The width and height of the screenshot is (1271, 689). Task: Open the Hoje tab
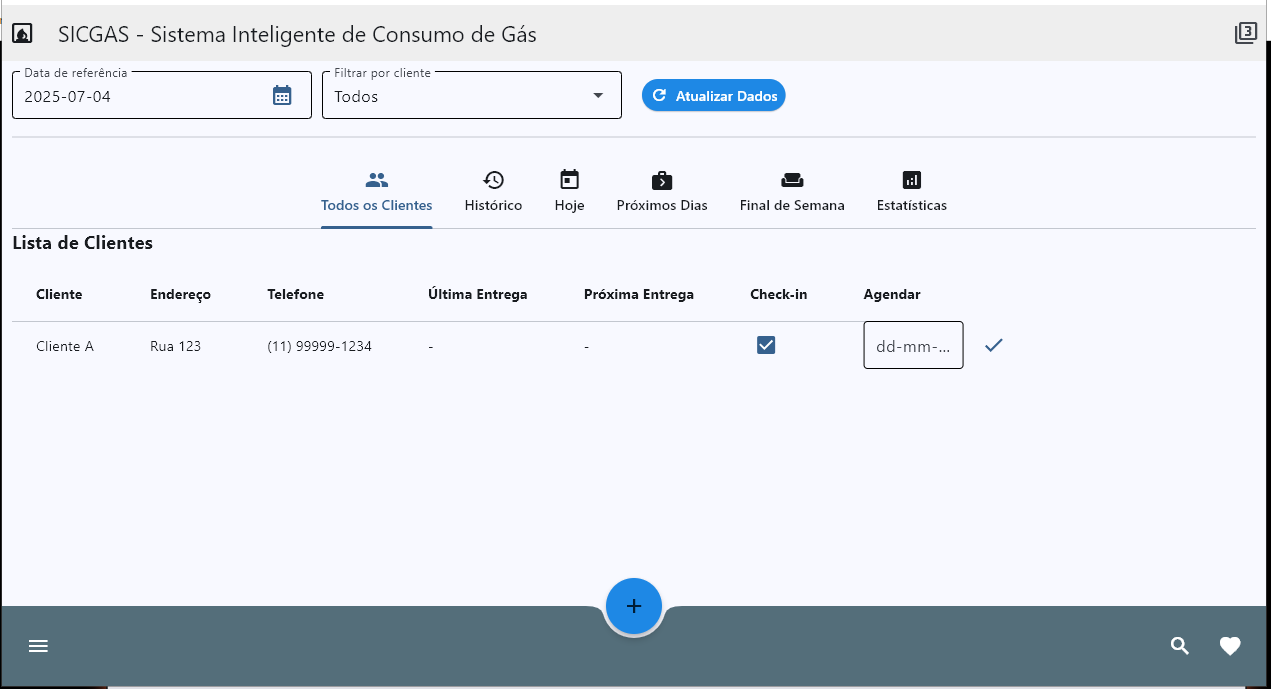point(569,192)
